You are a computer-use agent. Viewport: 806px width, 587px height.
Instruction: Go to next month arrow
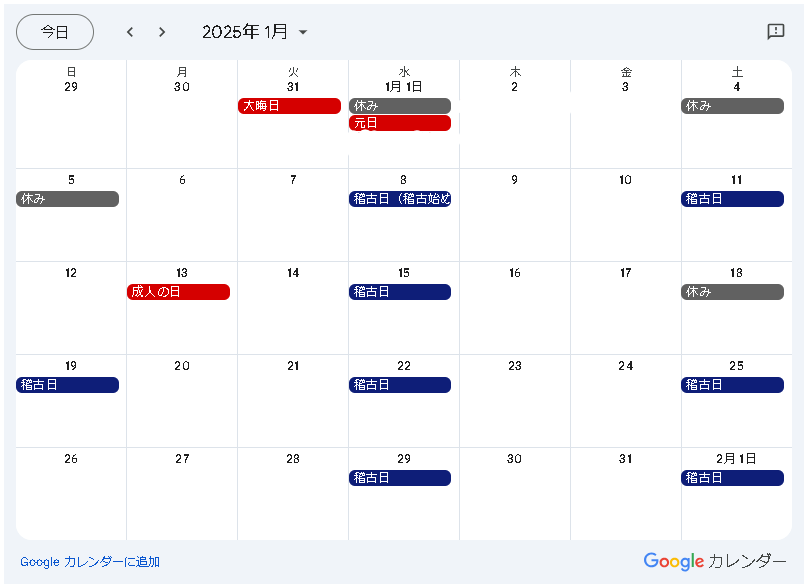162,32
